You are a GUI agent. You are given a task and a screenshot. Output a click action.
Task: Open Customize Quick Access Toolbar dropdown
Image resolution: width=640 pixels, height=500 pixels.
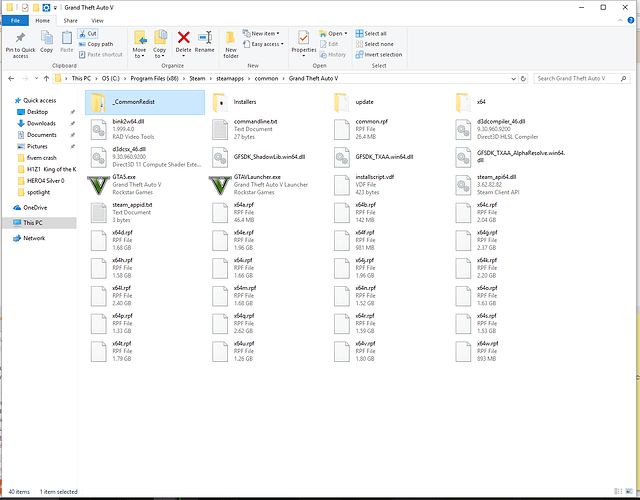[55, 8]
